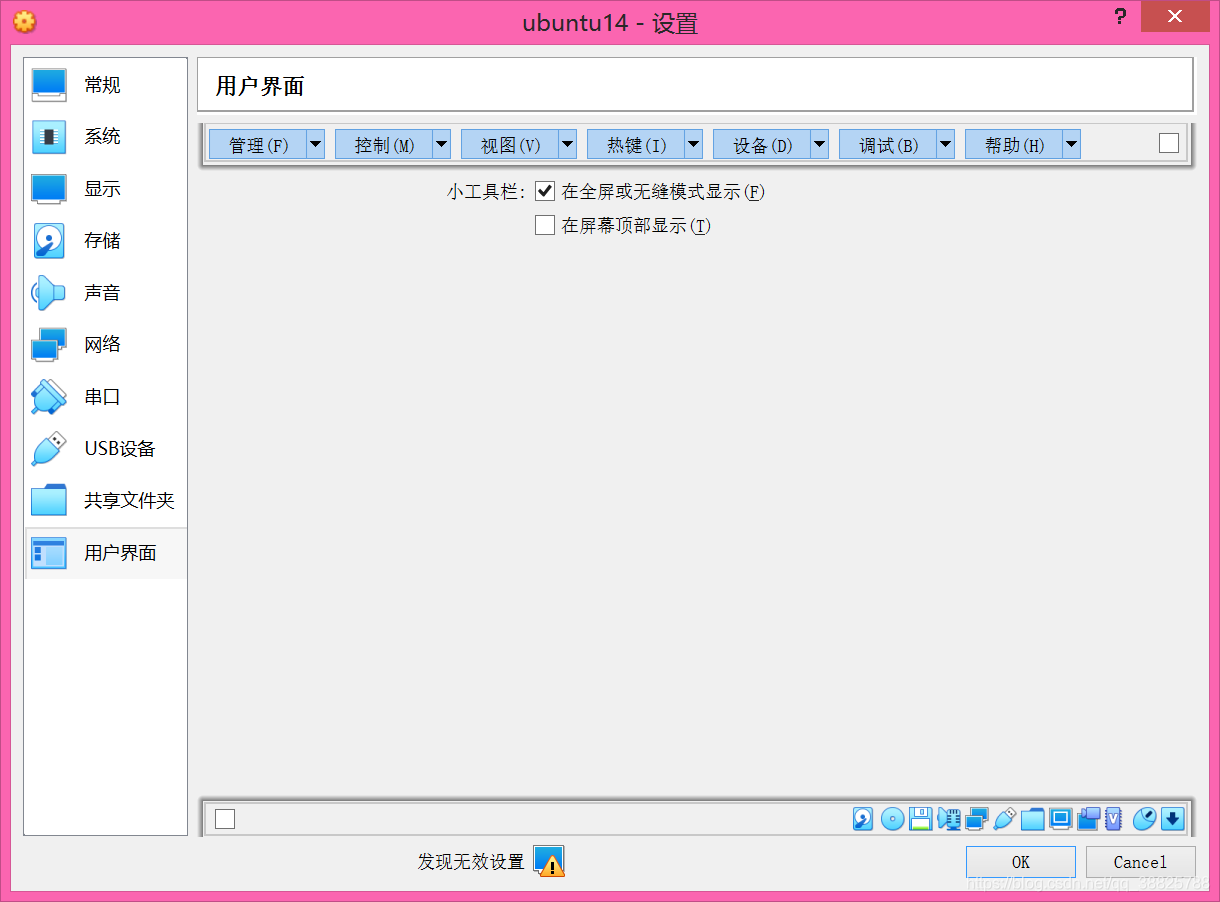The width and height of the screenshot is (1220, 902).
Task: Open the General (常规) settings category
Action: click(x=105, y=85)
